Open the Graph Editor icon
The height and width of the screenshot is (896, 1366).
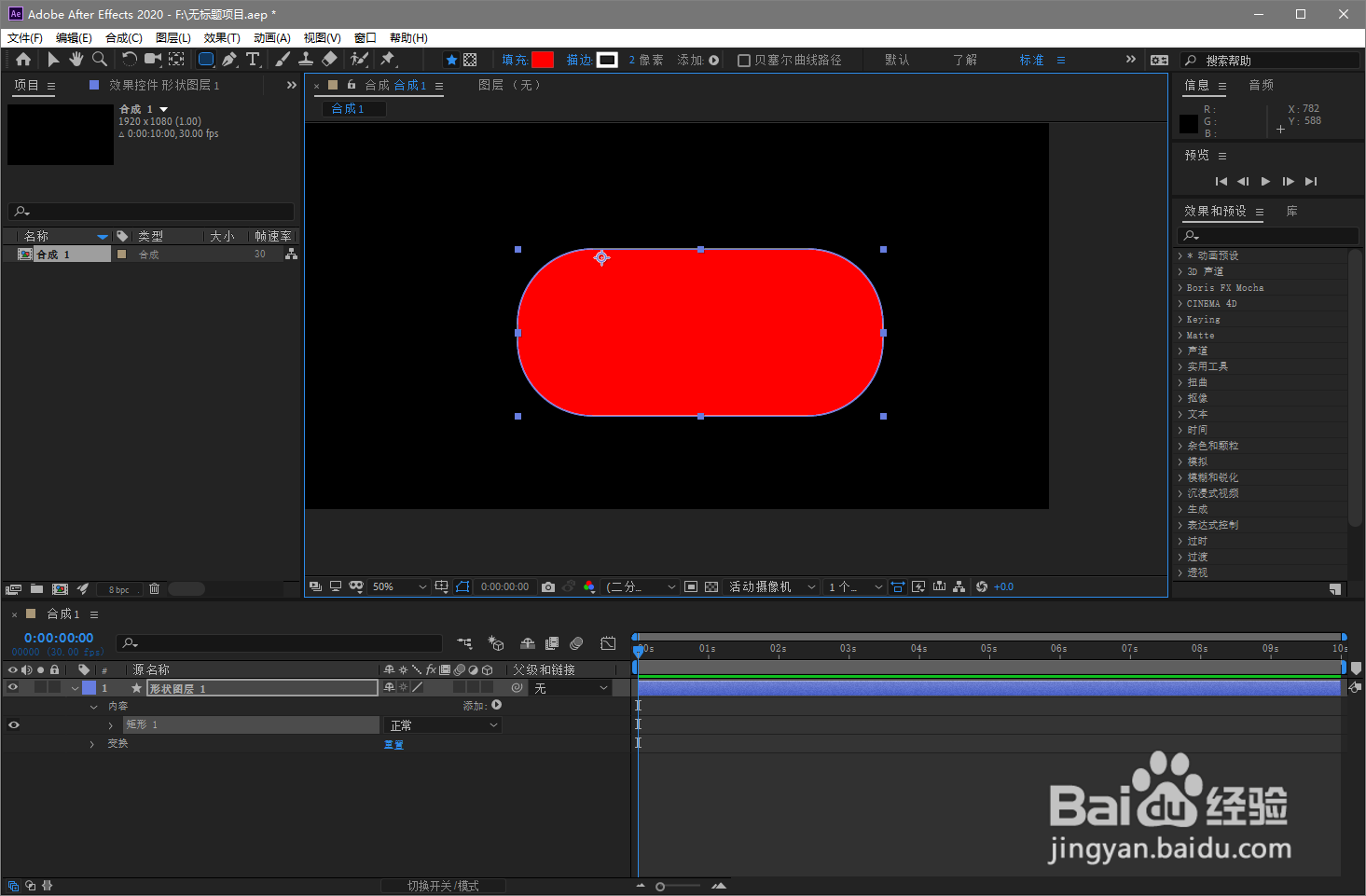point(608,643)
